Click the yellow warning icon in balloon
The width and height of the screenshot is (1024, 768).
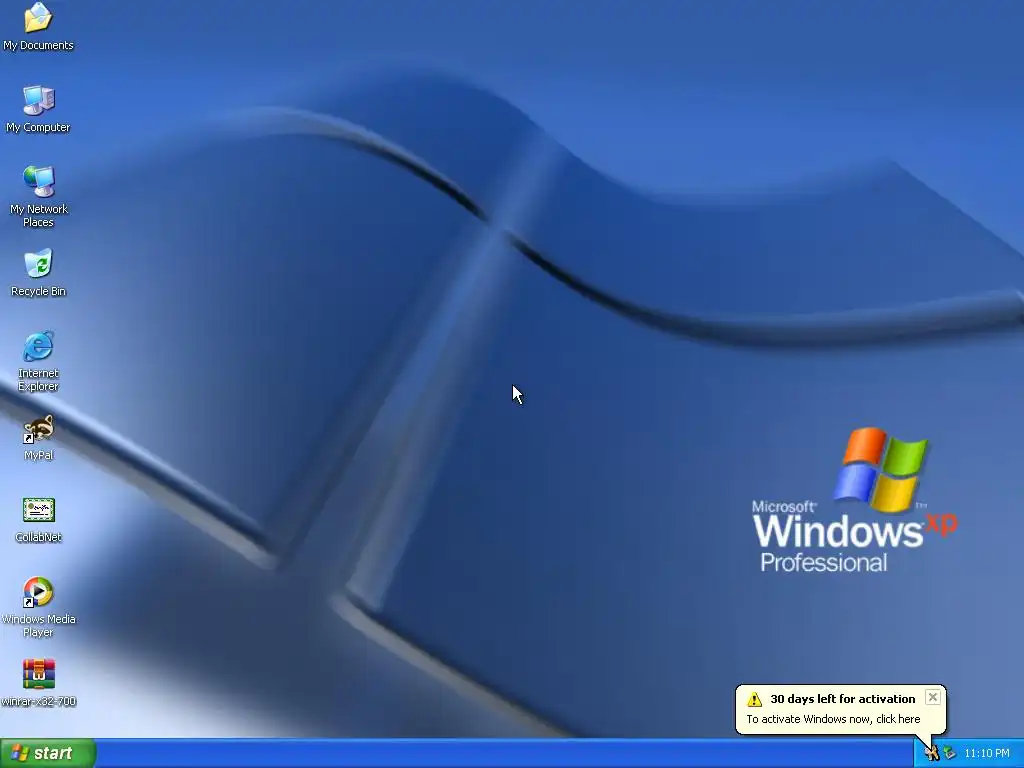754,699
